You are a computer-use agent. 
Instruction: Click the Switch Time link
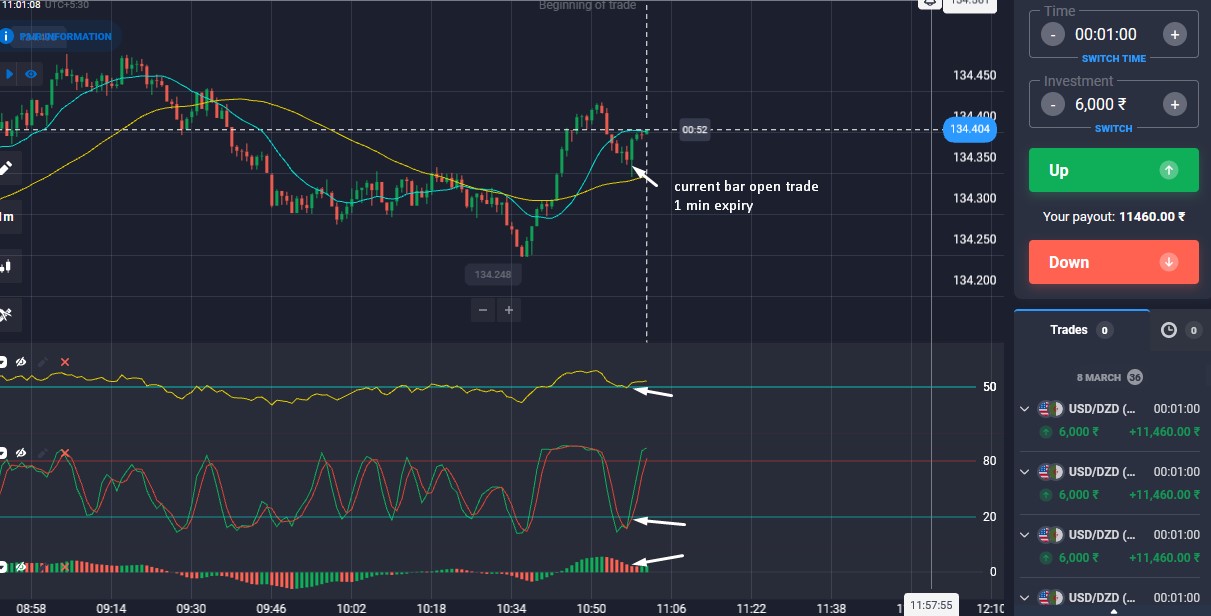point(1113,59)
